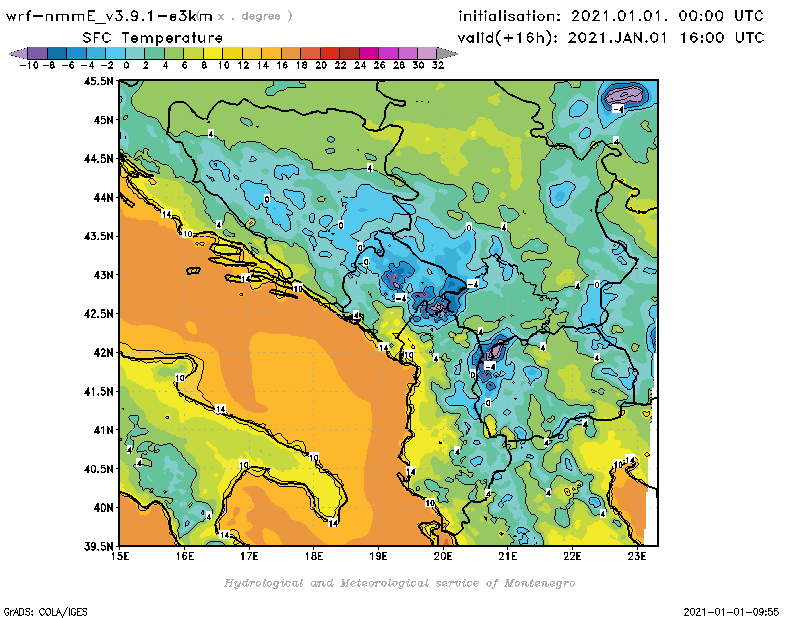The image size is (800, 618).
Task: Click the '45.5N' latitude label
Action: pyautogui.click(x=98, y=81)
